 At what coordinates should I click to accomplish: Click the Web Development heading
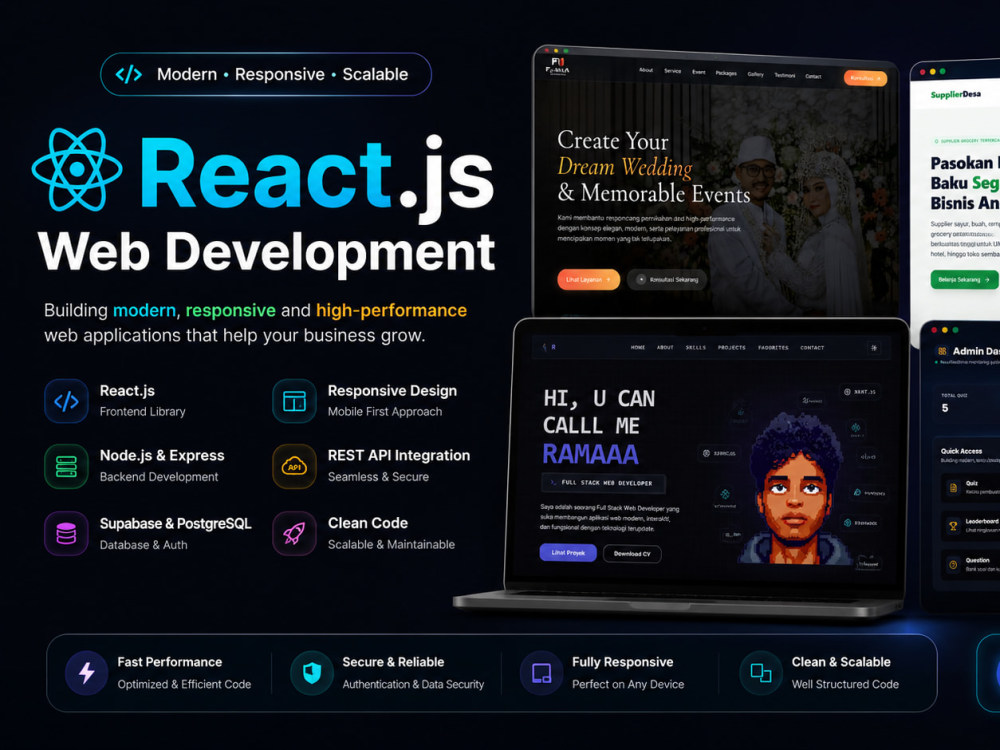tap(266, 252)
